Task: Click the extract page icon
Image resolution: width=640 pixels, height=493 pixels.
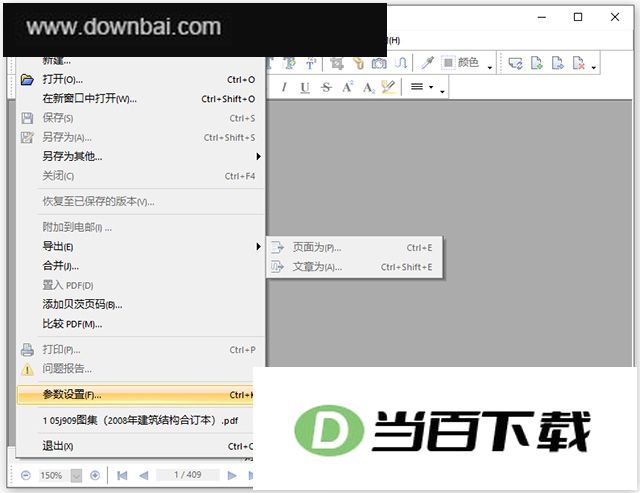Action: [558, 63]
